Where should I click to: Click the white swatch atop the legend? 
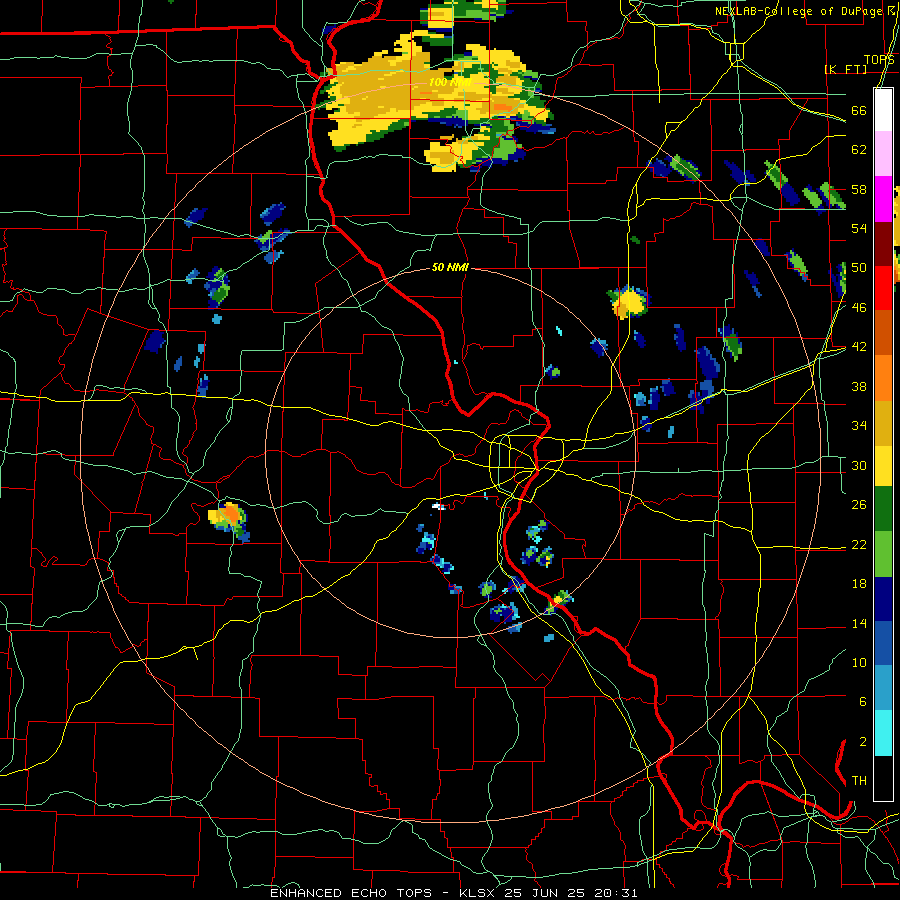point(883,110)
